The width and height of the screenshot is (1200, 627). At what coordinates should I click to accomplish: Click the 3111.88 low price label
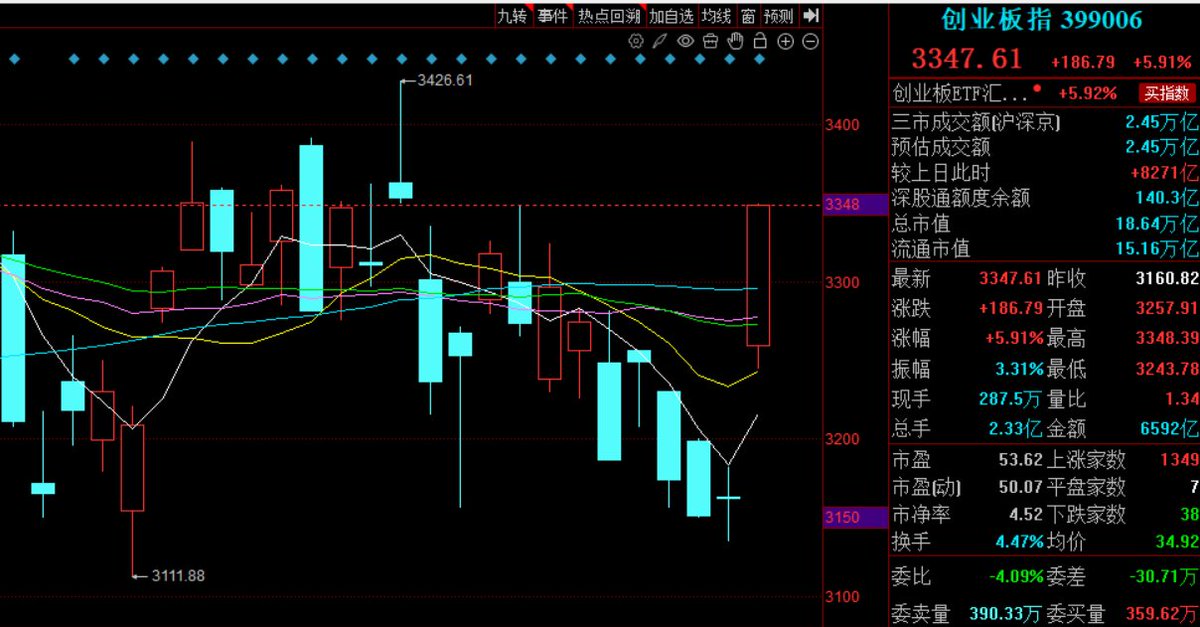pyautogui.click(x=178, y=575)
